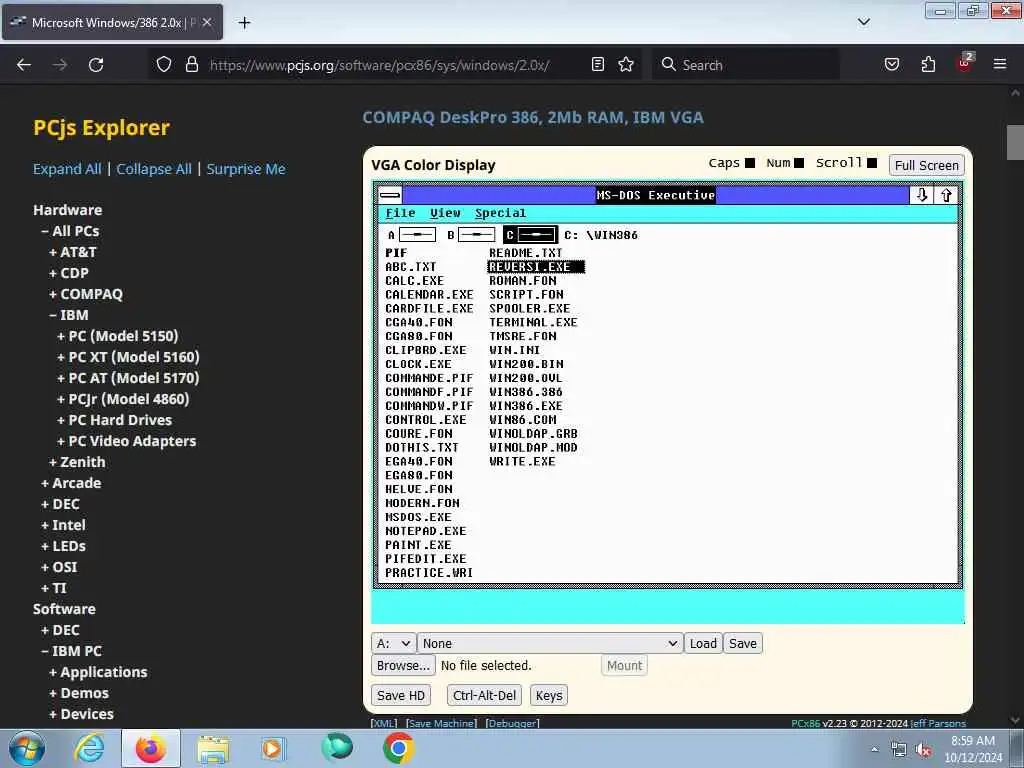Open MS-DOS Executive system menu box
The image size is (1024, 768).
tap(390, 195)
